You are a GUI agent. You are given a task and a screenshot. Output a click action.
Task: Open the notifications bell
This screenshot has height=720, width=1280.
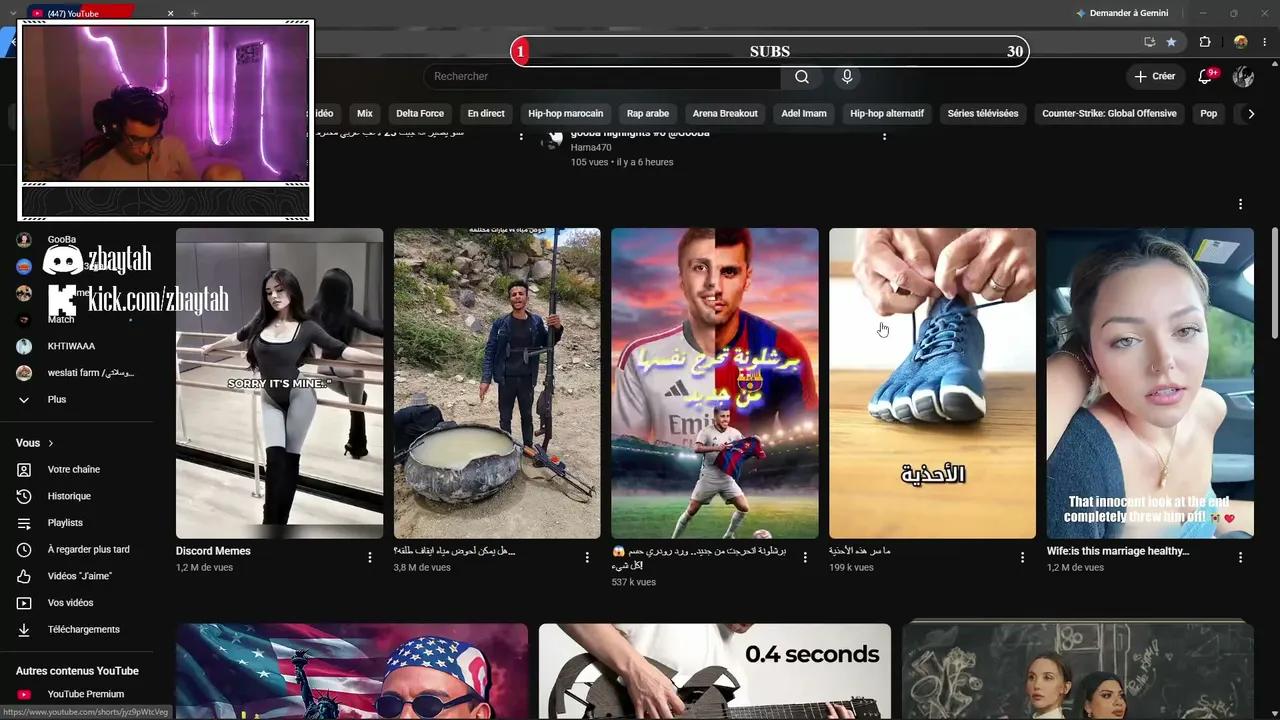pos(1205,76)
